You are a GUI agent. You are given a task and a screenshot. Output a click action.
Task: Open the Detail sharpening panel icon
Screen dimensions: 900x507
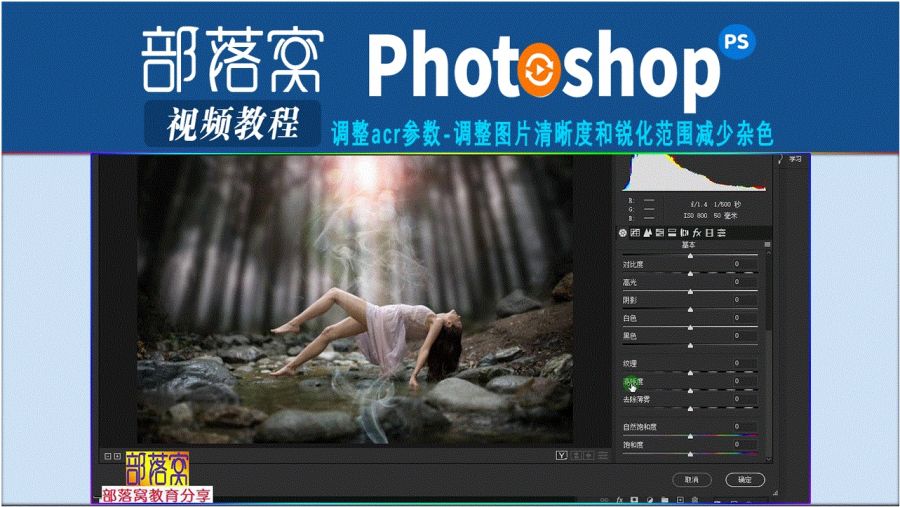pyautogui.click(x=647, y=233)
